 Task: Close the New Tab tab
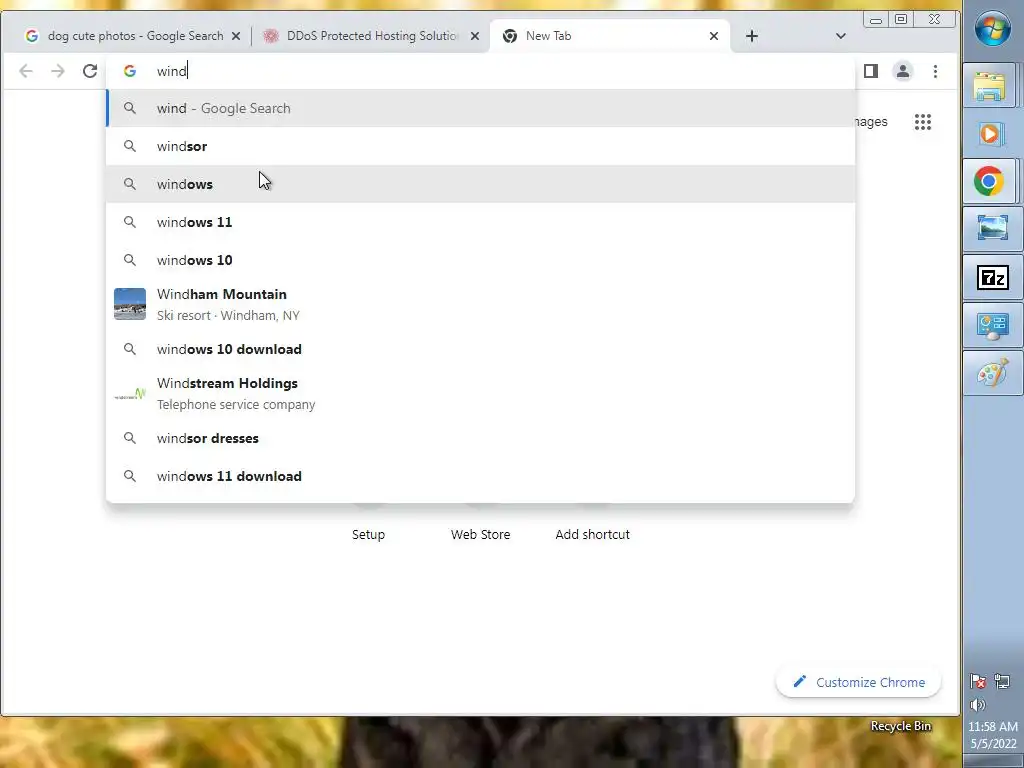(714, 36)
